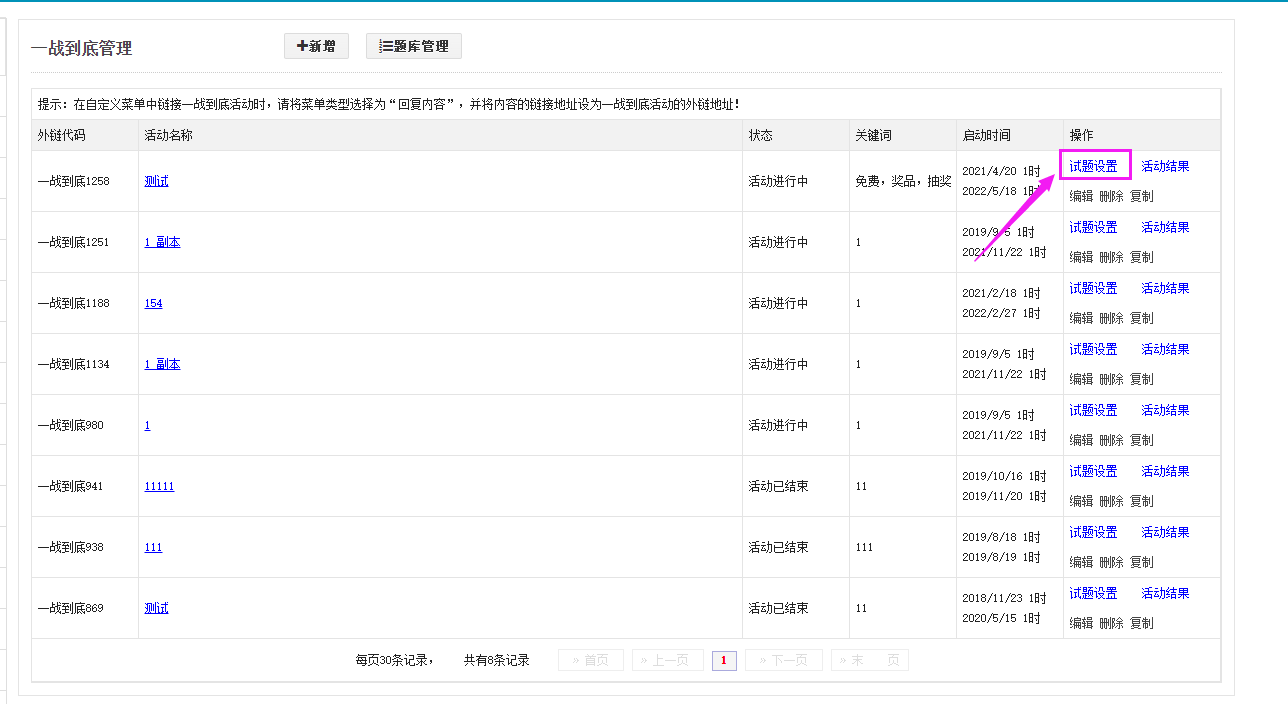Open the "111" activity name link
The height and width of the screenshot is (704, 1288).
(153, 547)
